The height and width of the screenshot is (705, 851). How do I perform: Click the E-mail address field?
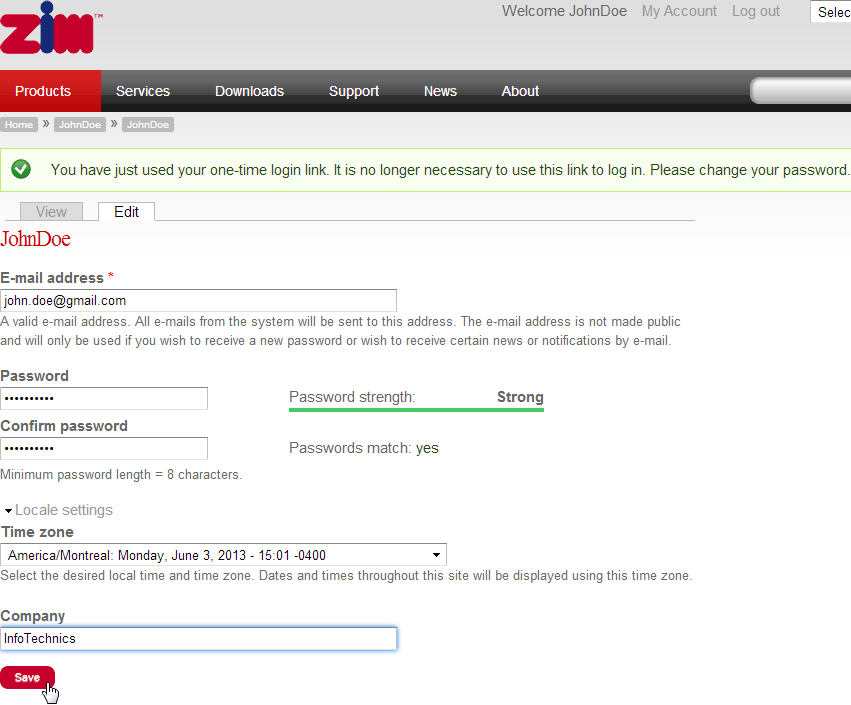[198, 300]
